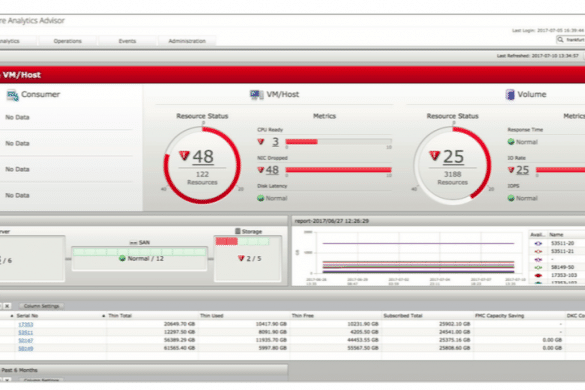
Task: Click the Storage cabinet icon
Action: click(238, 231)
